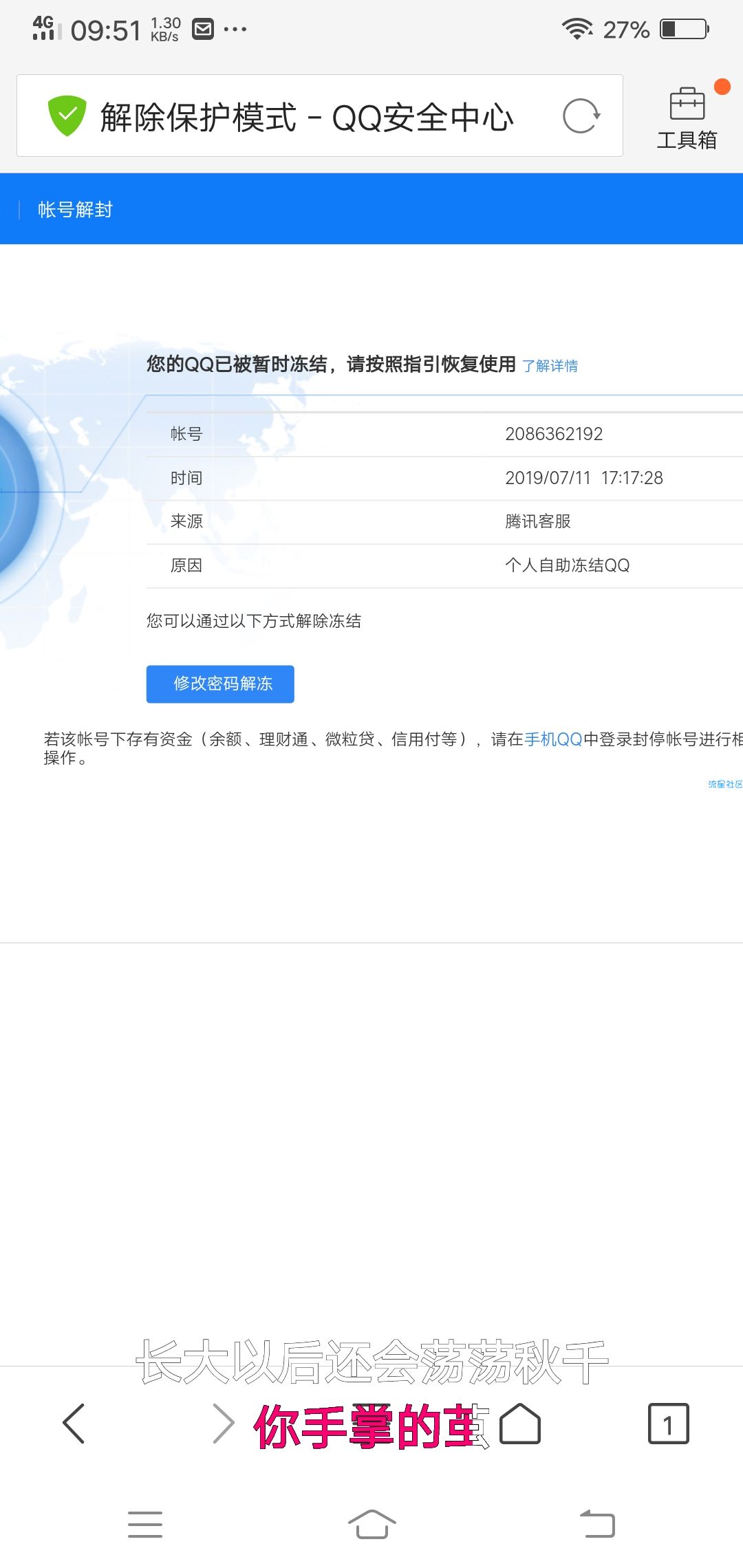Tap the 来源 row label
This screenshot has width=743, height=1568.
point(186,521)
